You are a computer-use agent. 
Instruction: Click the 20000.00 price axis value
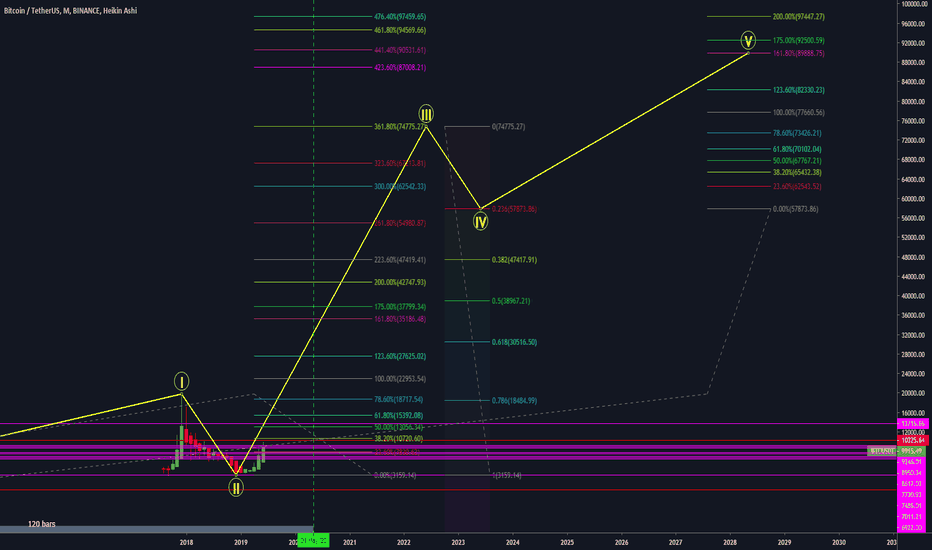(x=914, y=394)
